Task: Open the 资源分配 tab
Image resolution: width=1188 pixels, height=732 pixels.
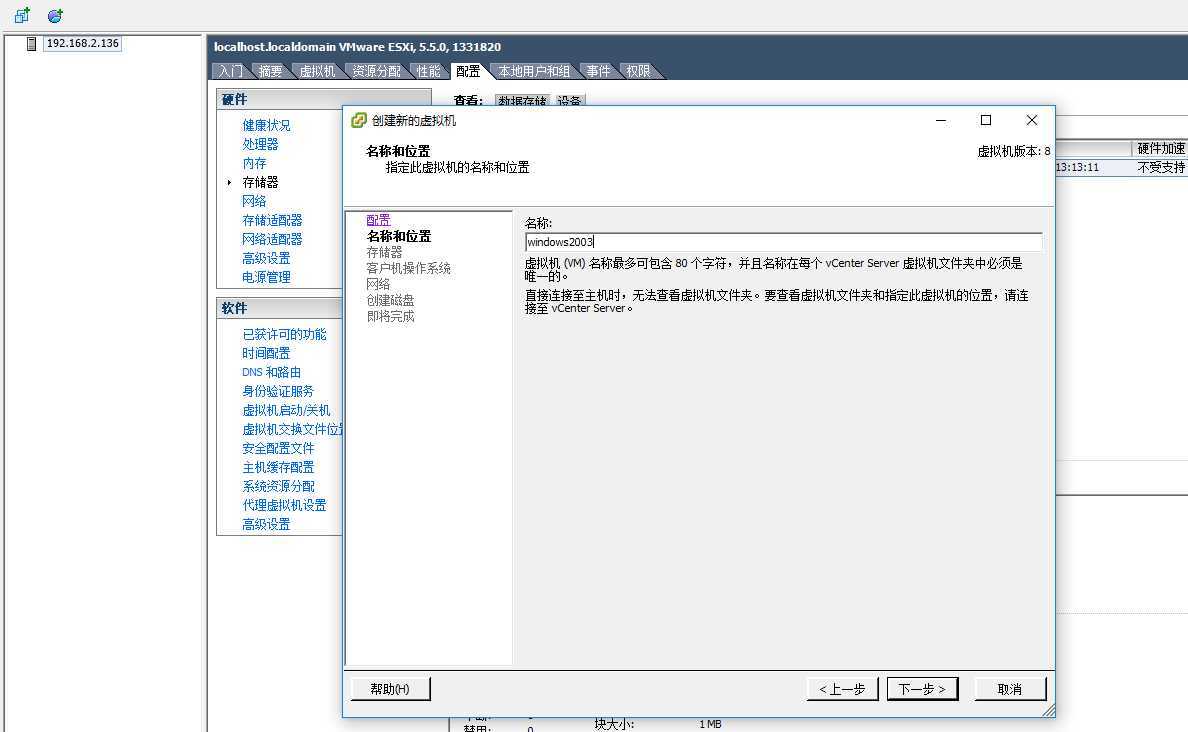Action: (x=377, y=71)
